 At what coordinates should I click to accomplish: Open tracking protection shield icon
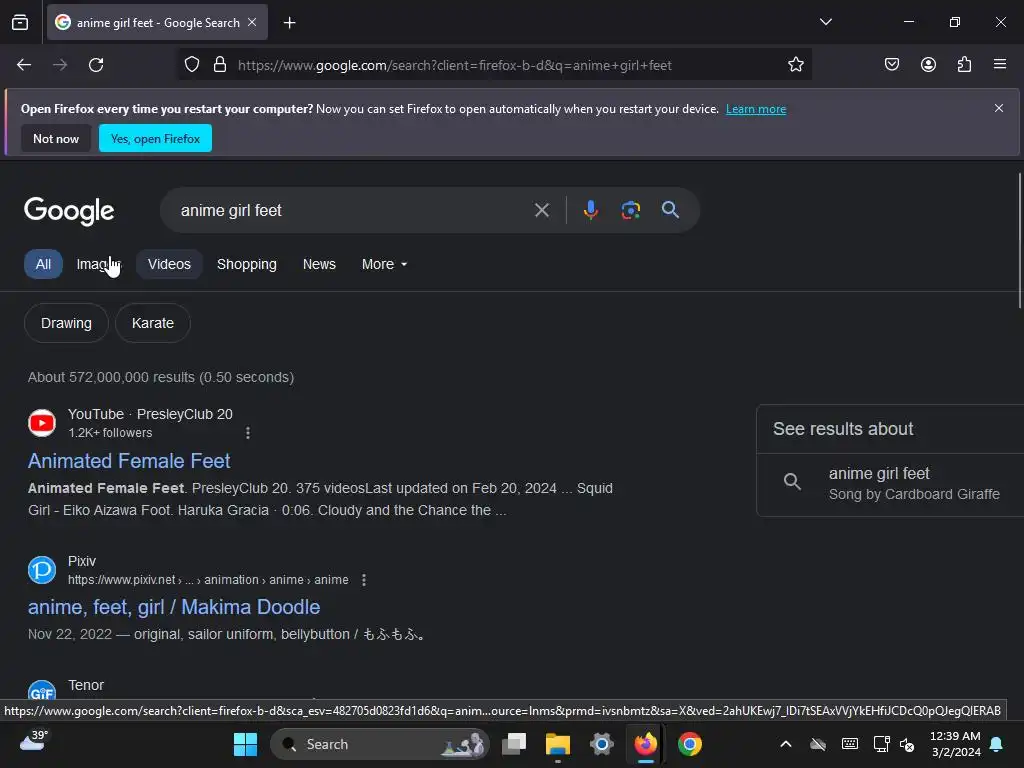click(191, 65)
